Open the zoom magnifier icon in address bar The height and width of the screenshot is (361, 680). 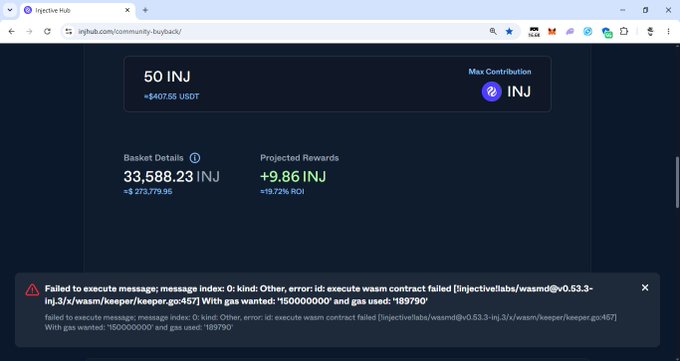[493, 31]
